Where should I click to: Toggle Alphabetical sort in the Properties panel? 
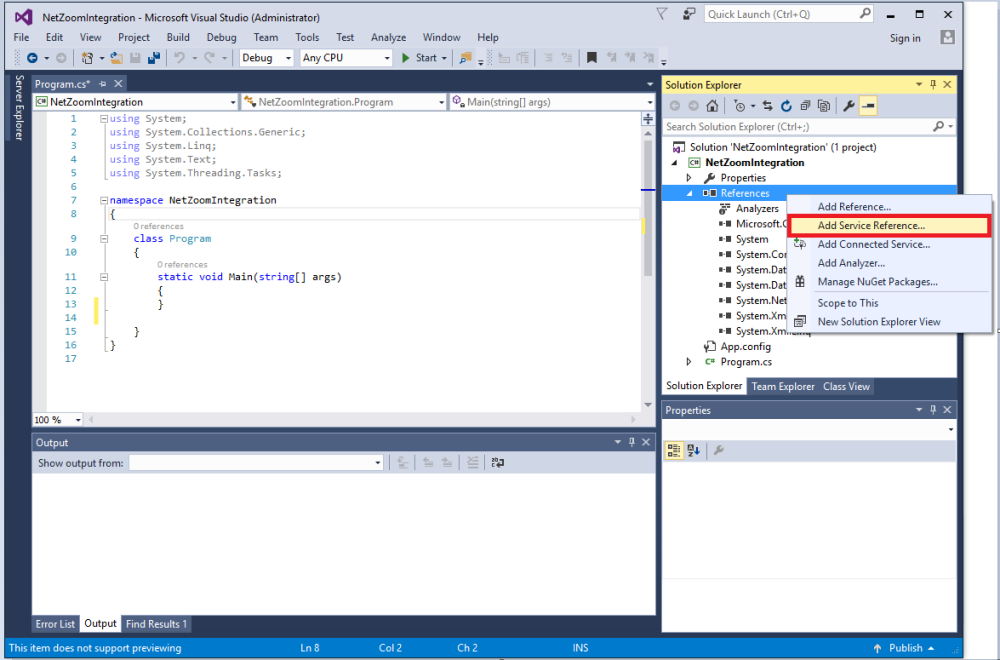click(693, 451)
